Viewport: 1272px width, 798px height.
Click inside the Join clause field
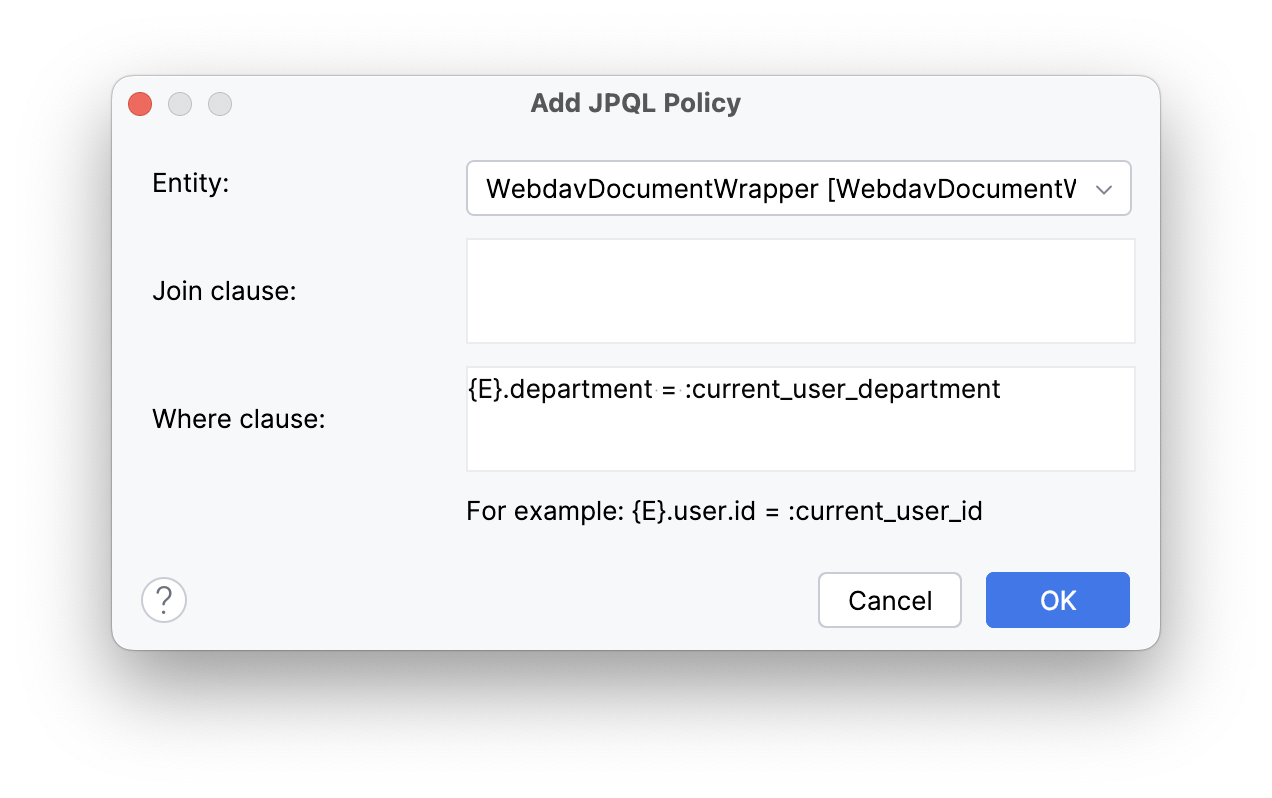coord(800,290)
